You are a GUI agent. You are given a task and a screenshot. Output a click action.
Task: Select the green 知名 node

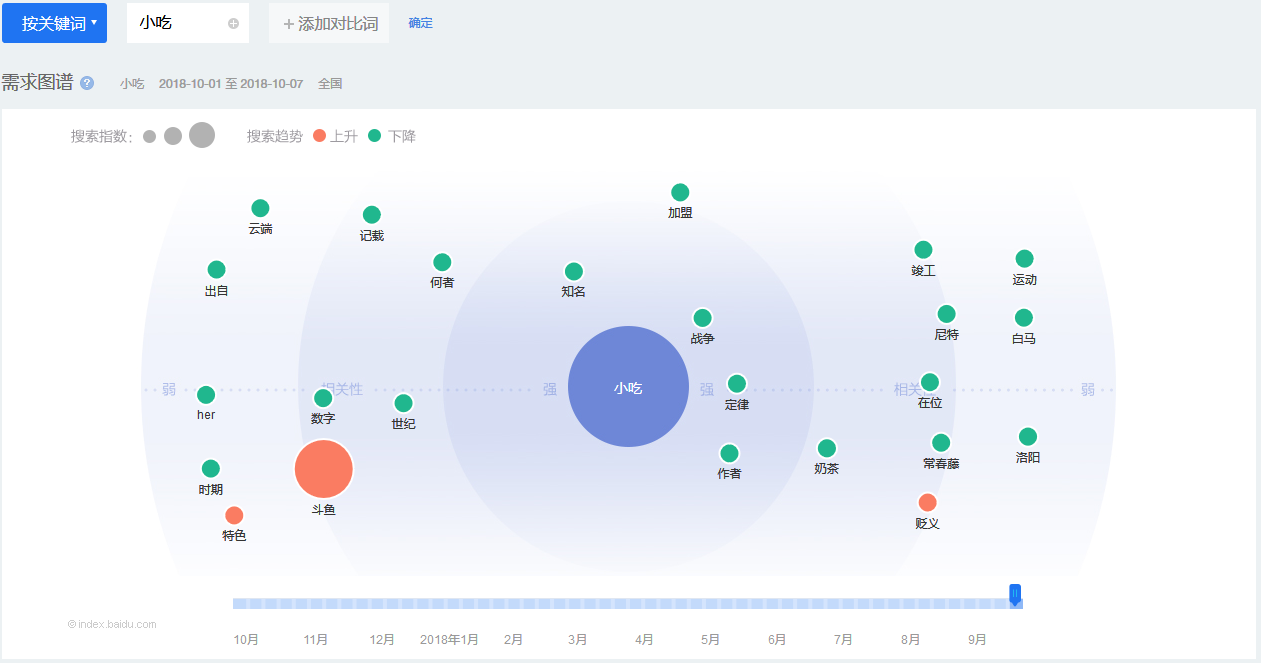click(x=573, y=272)
